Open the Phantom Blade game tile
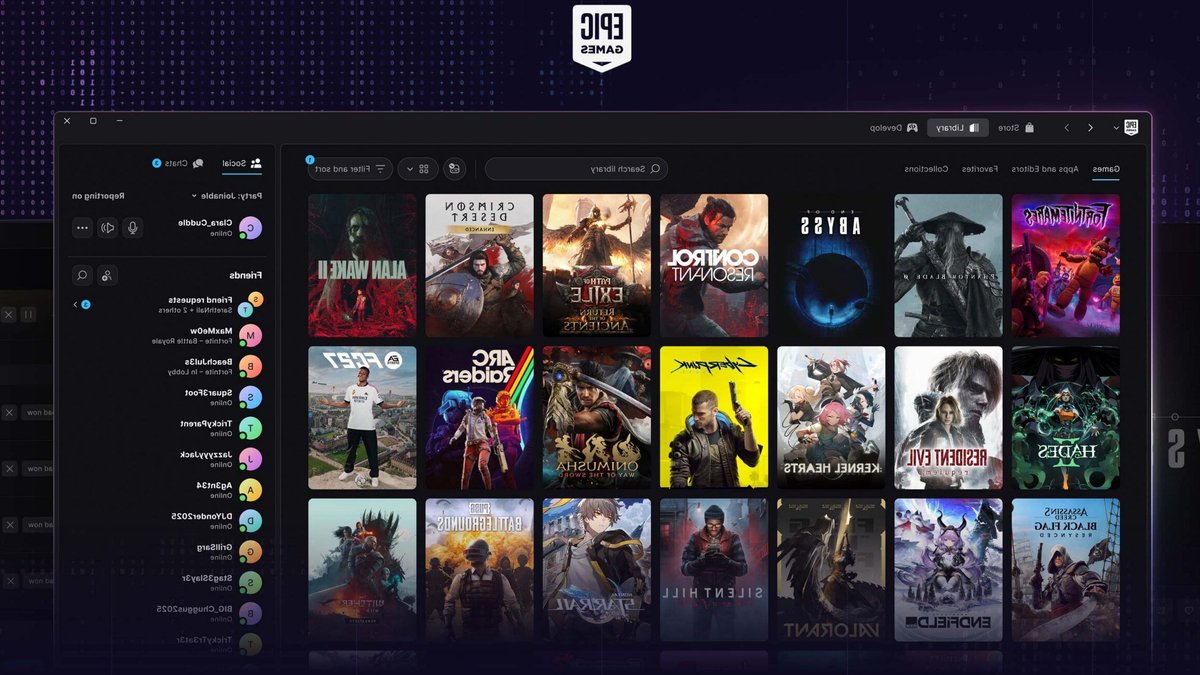The height and width of the screenshot is (675, 1200). click(948, 265)
